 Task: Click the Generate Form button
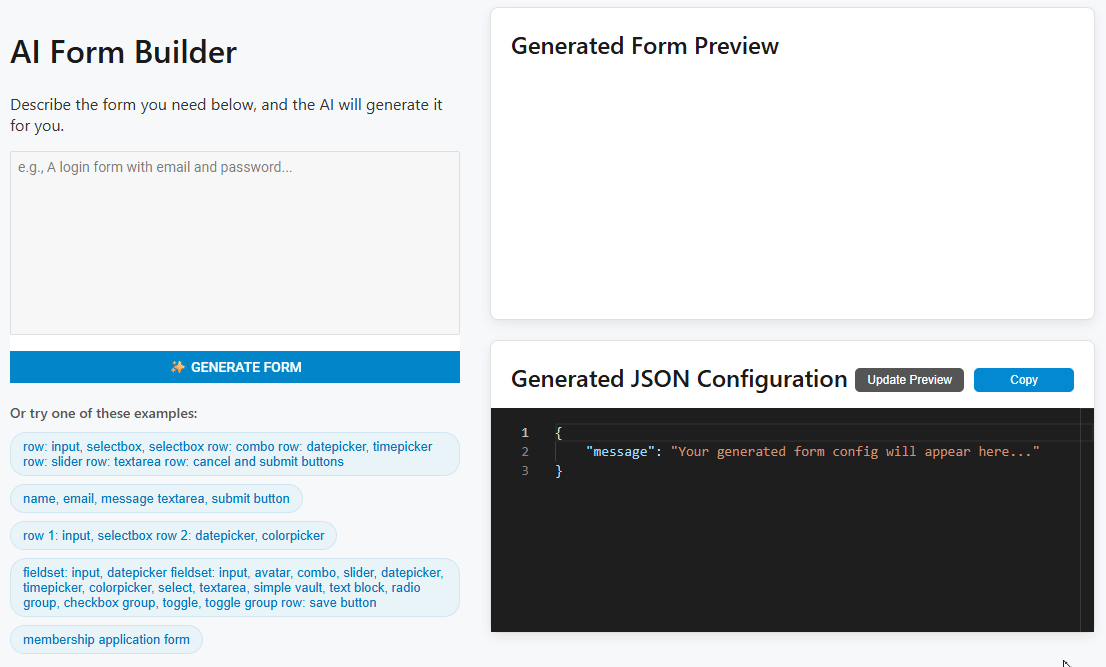235,367
